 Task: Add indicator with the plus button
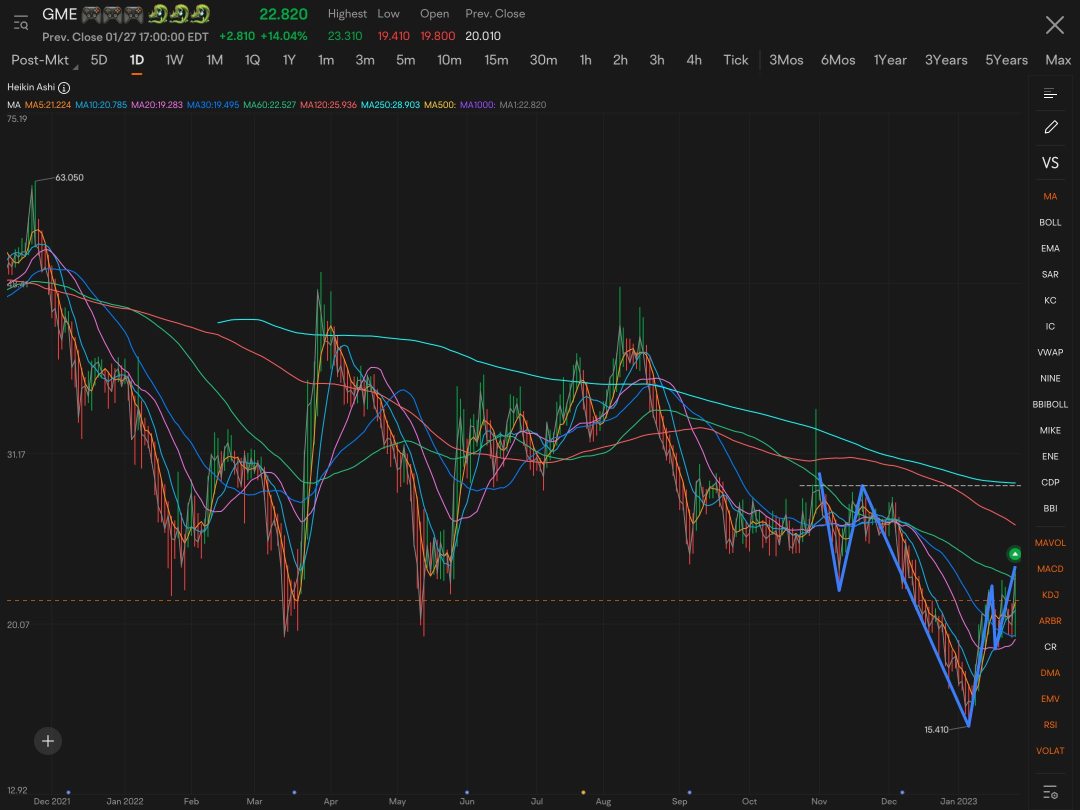point(48,741)
